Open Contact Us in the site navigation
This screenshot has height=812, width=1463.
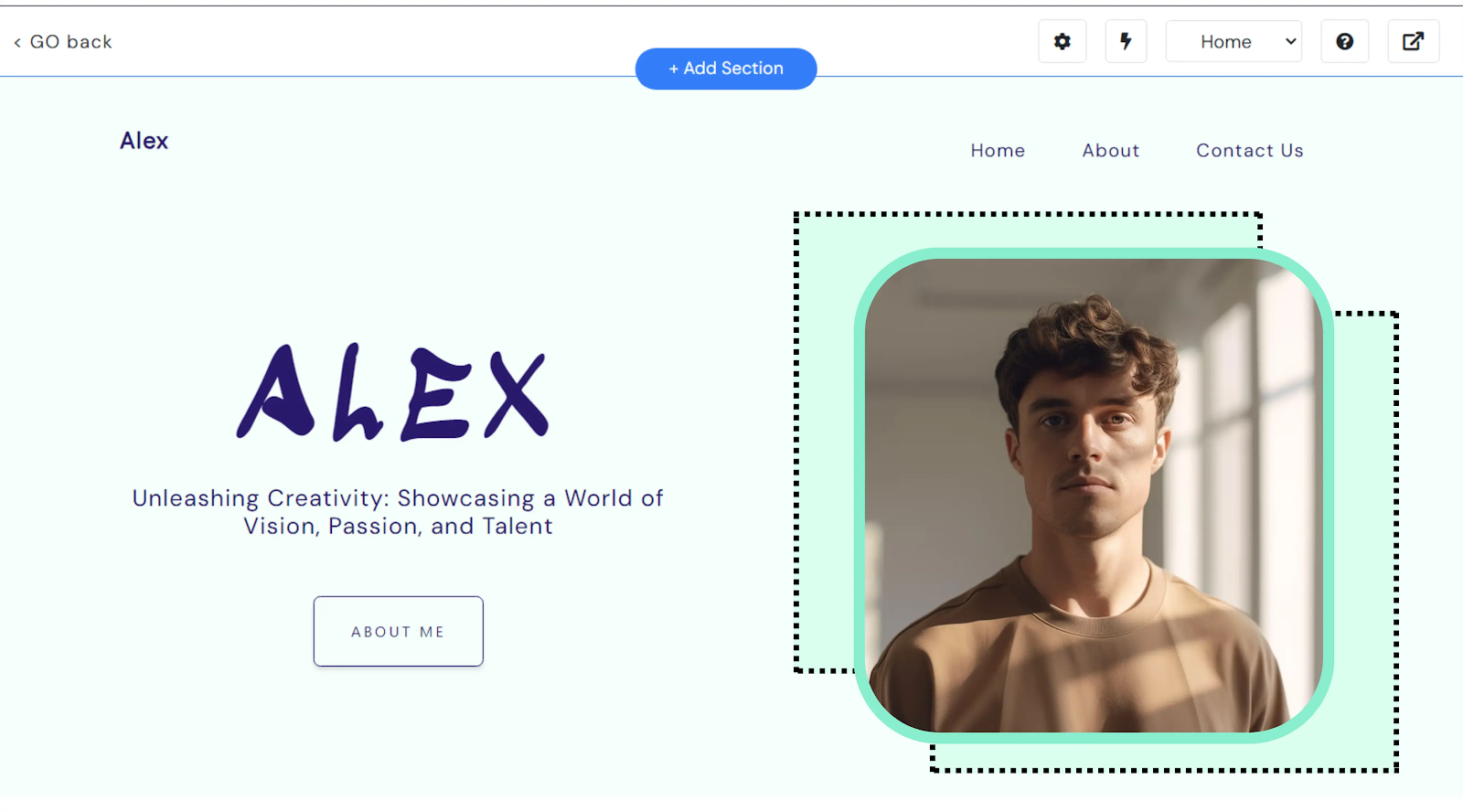point(1249,150)
